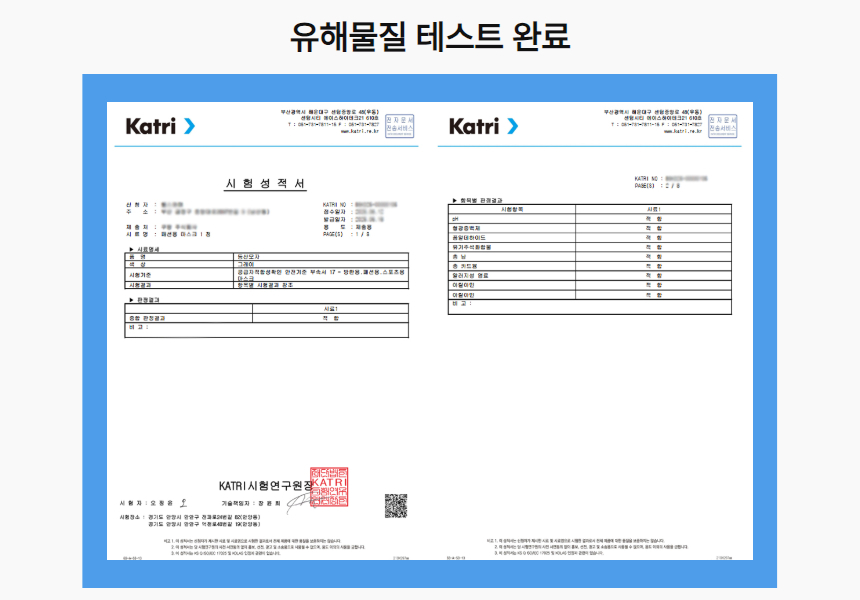Screen dimensions: 860x600
Task: Click the 비고 remark cell on the right page
Action: [590, 307]
